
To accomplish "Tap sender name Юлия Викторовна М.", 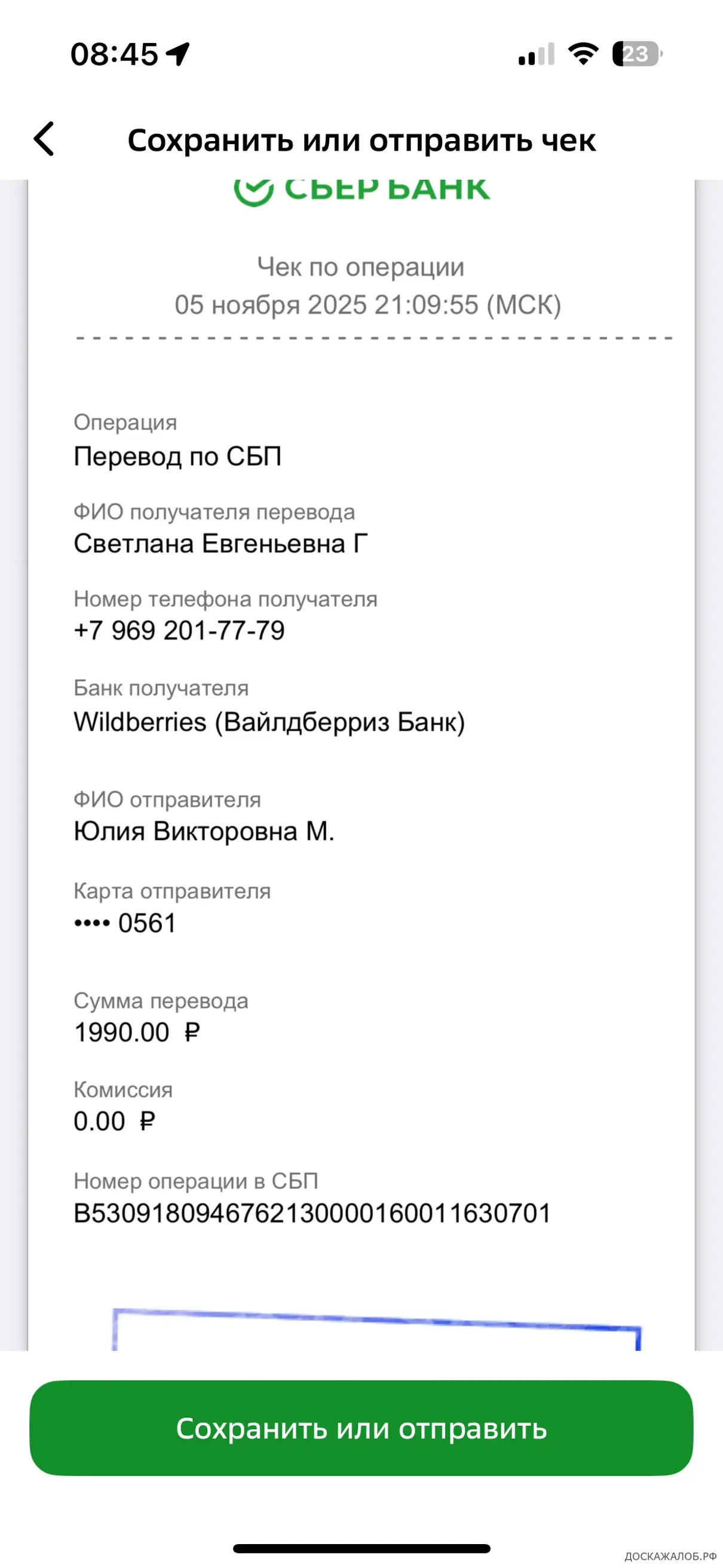I will 204,832.
